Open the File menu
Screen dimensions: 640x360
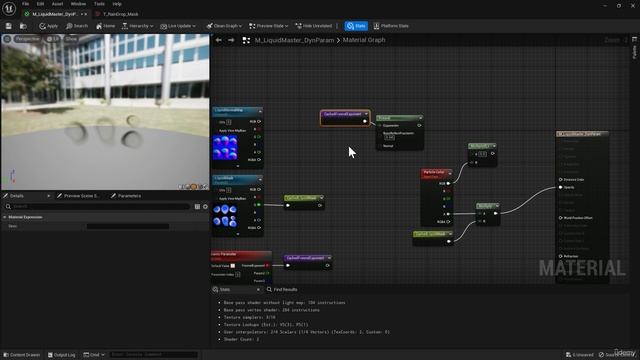pos(26,4)
